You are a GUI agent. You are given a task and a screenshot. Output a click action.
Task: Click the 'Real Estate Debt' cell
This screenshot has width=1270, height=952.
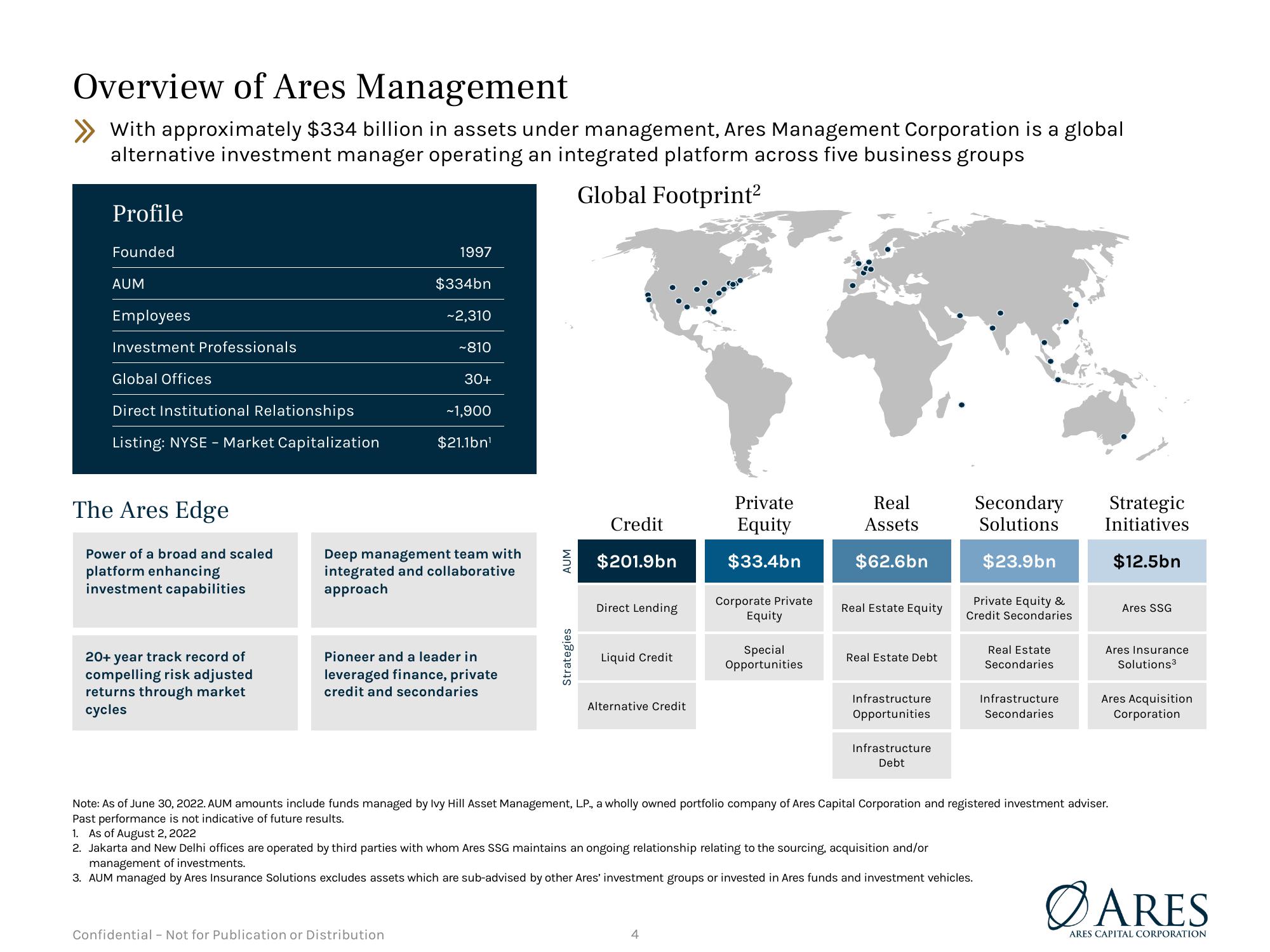(x=892, y=658)
